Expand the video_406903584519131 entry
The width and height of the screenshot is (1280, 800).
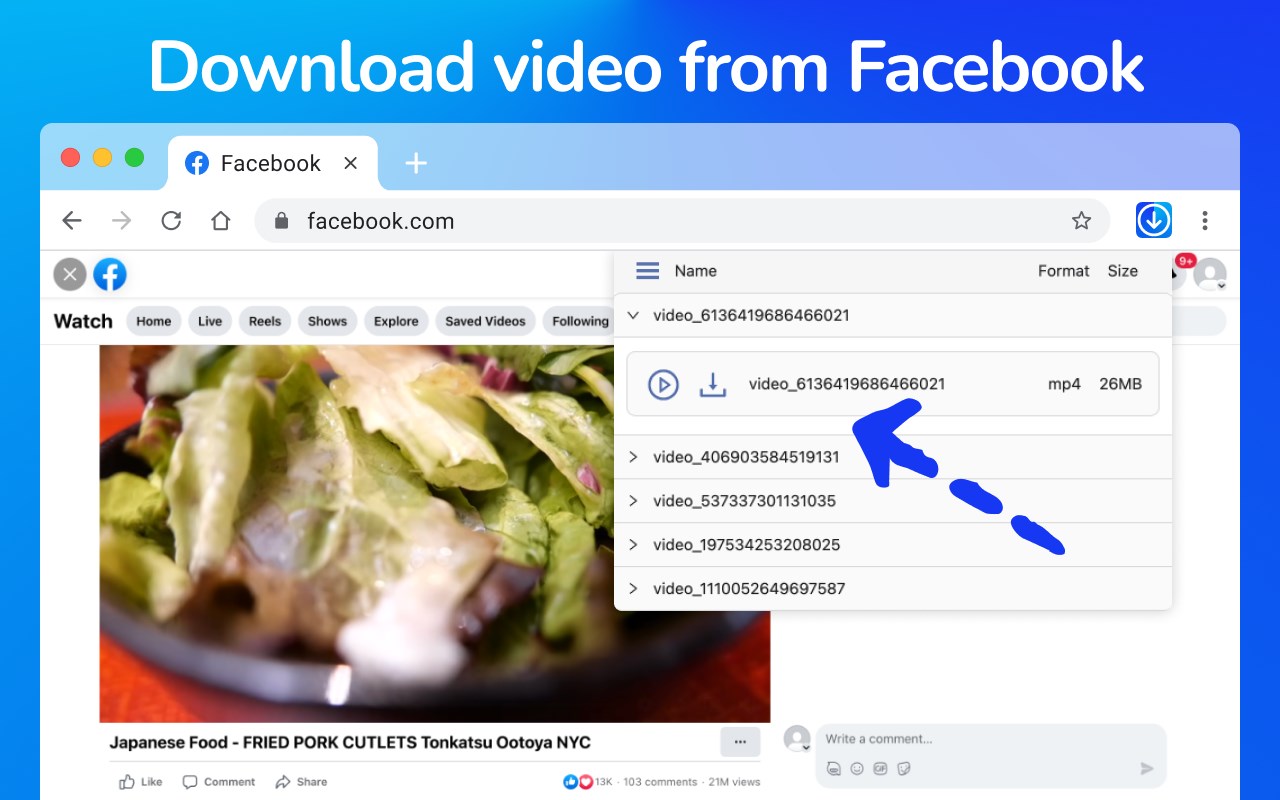[x=633, y=457]
